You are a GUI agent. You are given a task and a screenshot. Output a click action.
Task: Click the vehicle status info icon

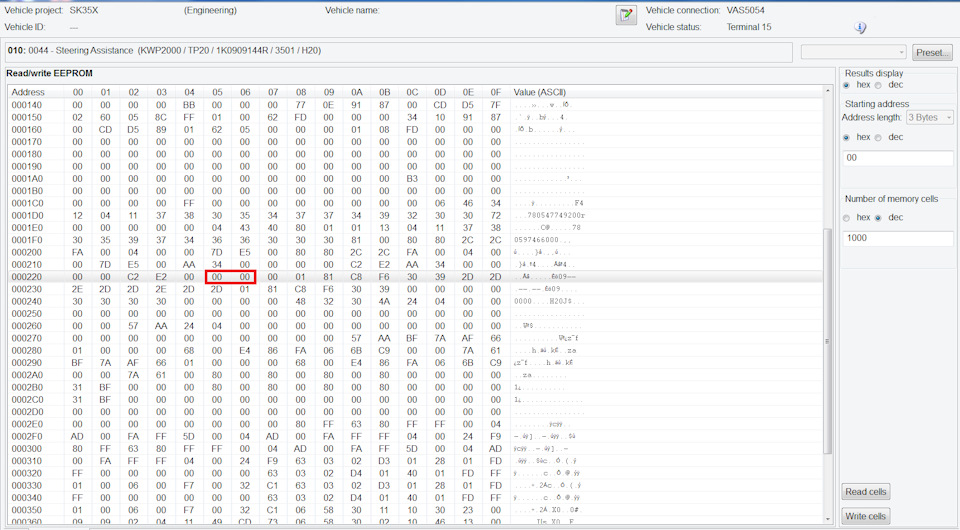pyautogui.click(x=860, y=28)
